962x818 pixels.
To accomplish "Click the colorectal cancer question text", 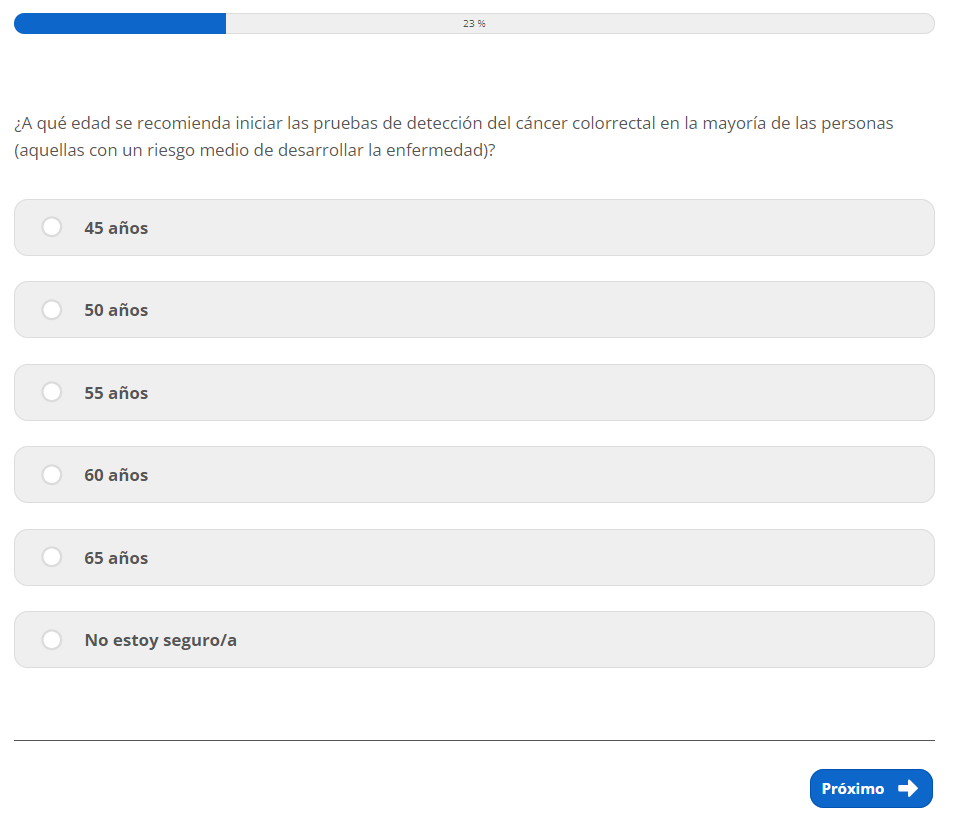I will (453, 124).
